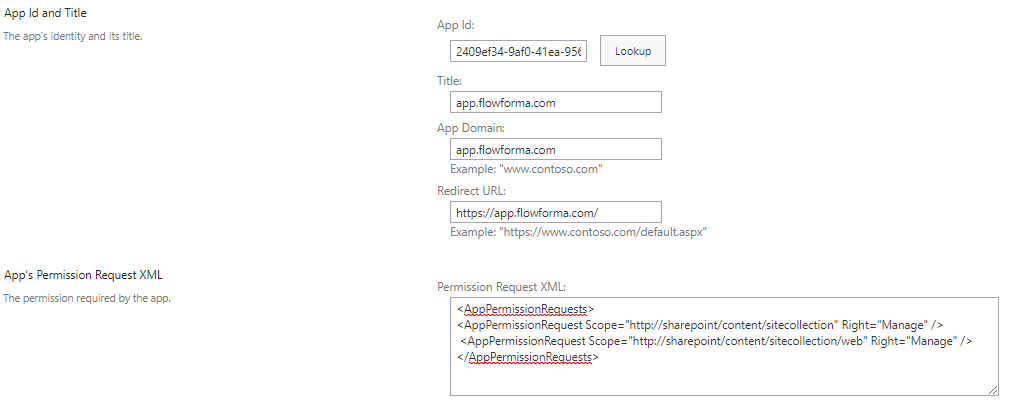Click the 'Redirect URL:' field label
This screenshot has height=414, width=1020.
click(471, 191)
